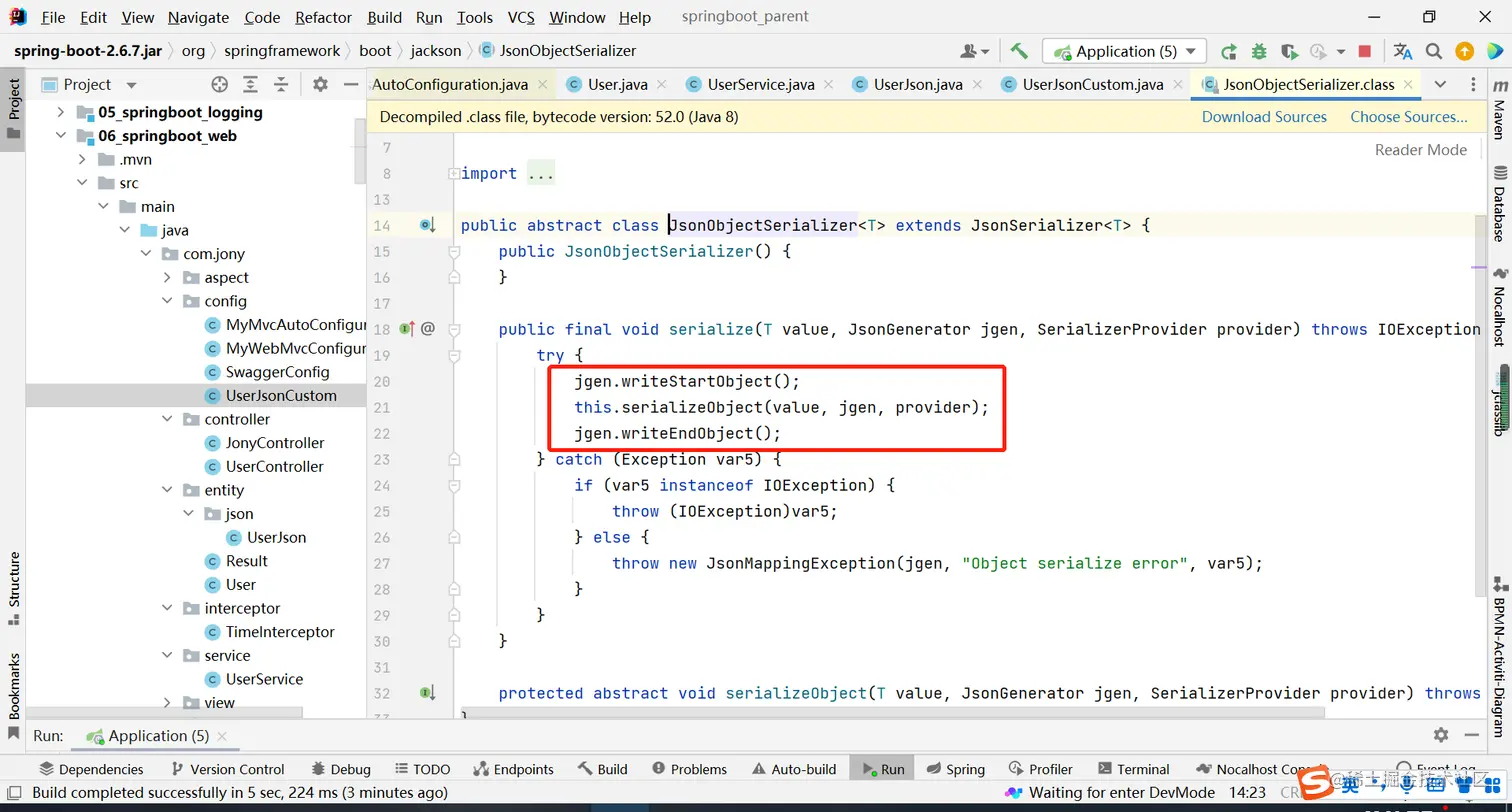This screenshot has width=1512, height=812.
Task: Open the Terminal tool window
Action: [1133, 769]
